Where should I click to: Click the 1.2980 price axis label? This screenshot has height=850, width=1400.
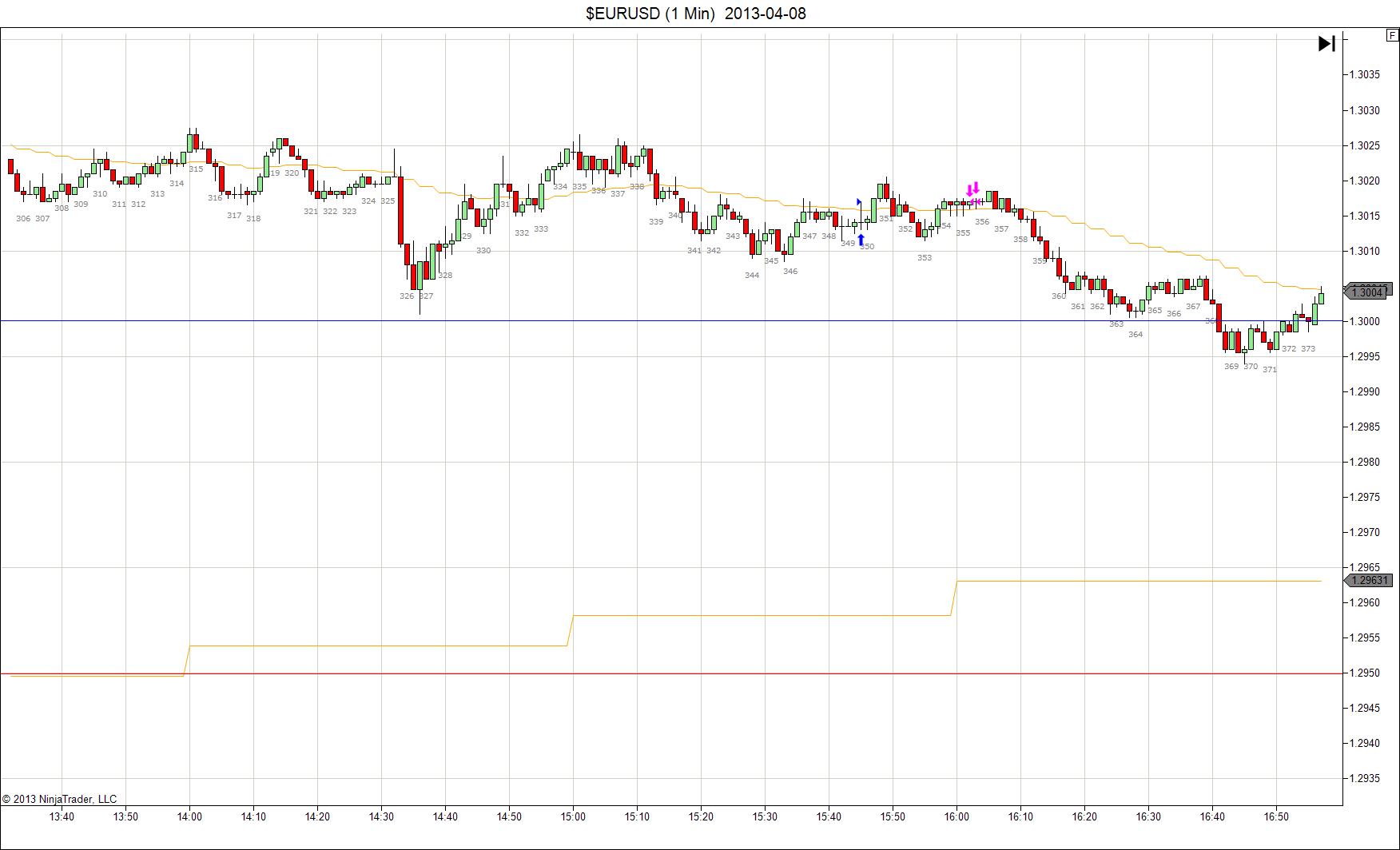pos(1365,462)
